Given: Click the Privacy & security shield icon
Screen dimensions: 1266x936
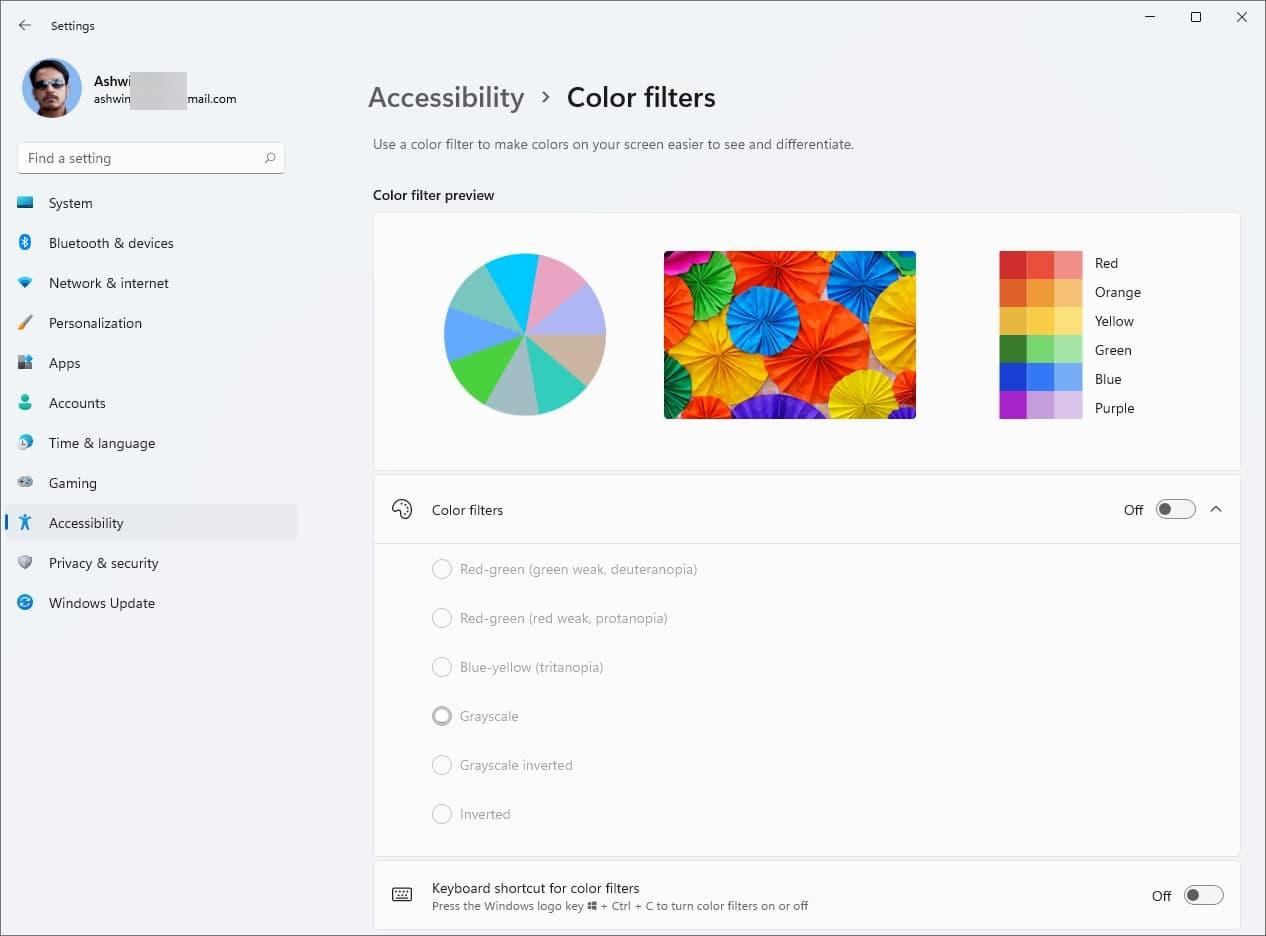Looking at the screenshot, I should click(26, 563).
